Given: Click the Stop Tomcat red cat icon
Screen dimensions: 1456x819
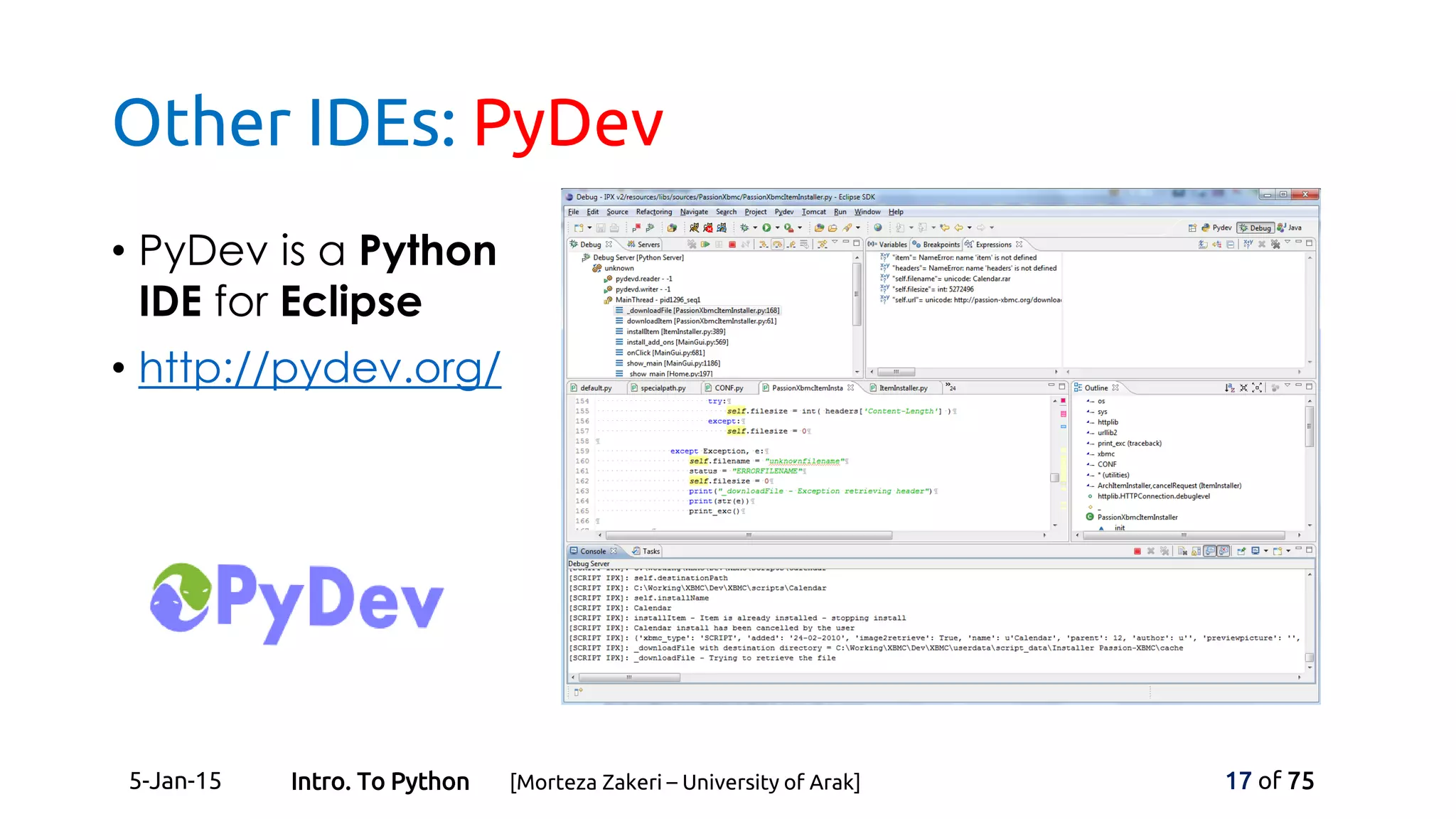Looking at the screenshot, I should tap(708, 227).
